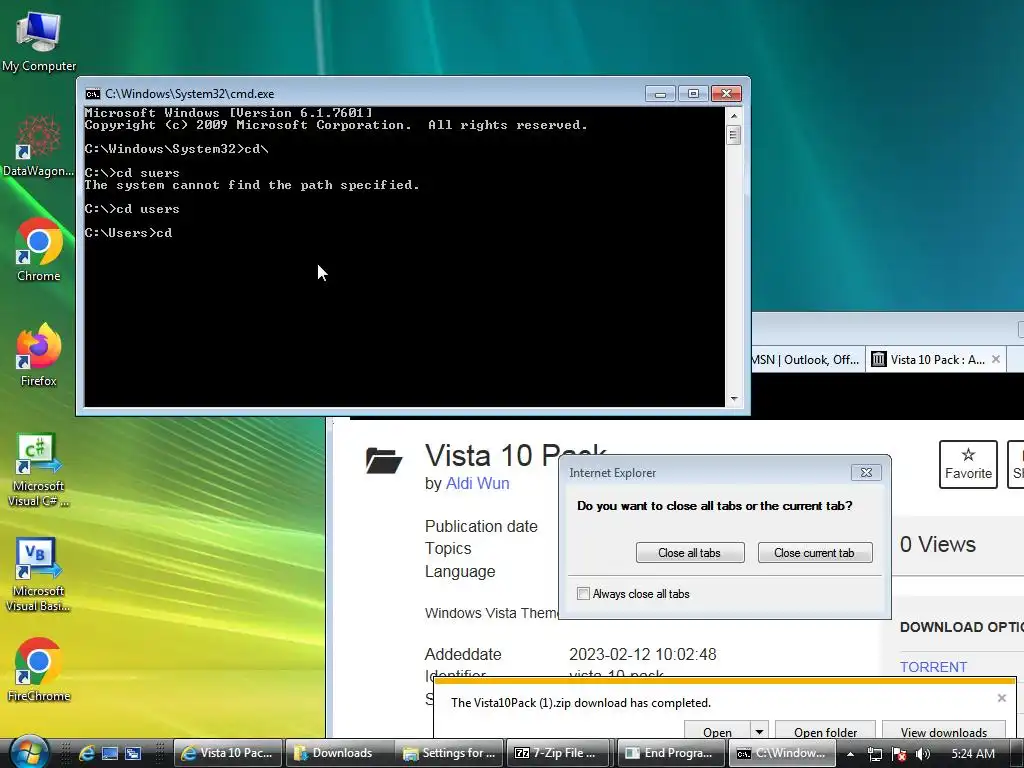Open the dropdown arrow next to Open
Viewport: 1024px width, 768px height.
pyautogui.click(x=760, y=732)
